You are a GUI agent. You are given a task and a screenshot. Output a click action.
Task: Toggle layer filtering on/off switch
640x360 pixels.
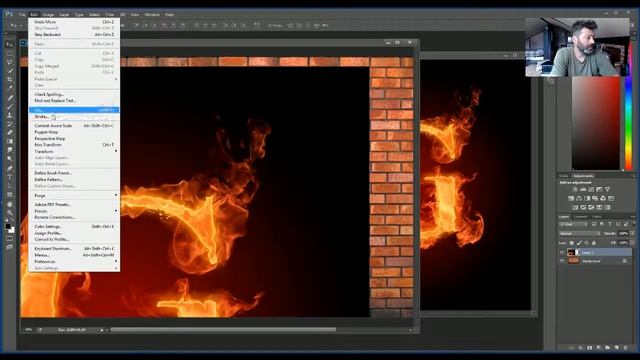(633, 224)
